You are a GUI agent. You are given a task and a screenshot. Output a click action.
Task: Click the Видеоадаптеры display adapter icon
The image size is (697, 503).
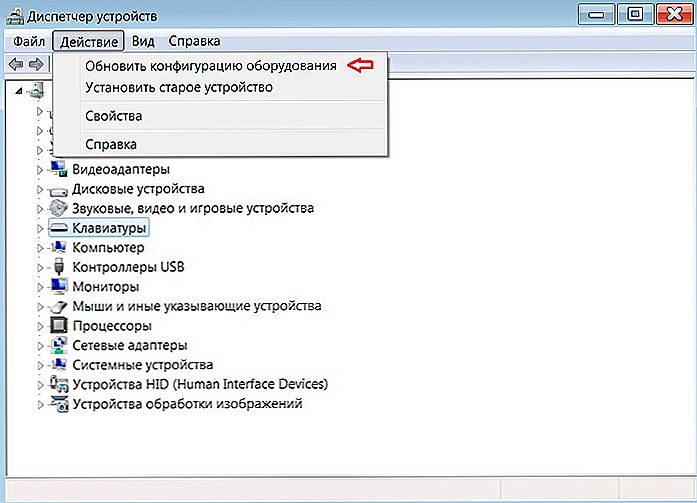coord(59,169)
